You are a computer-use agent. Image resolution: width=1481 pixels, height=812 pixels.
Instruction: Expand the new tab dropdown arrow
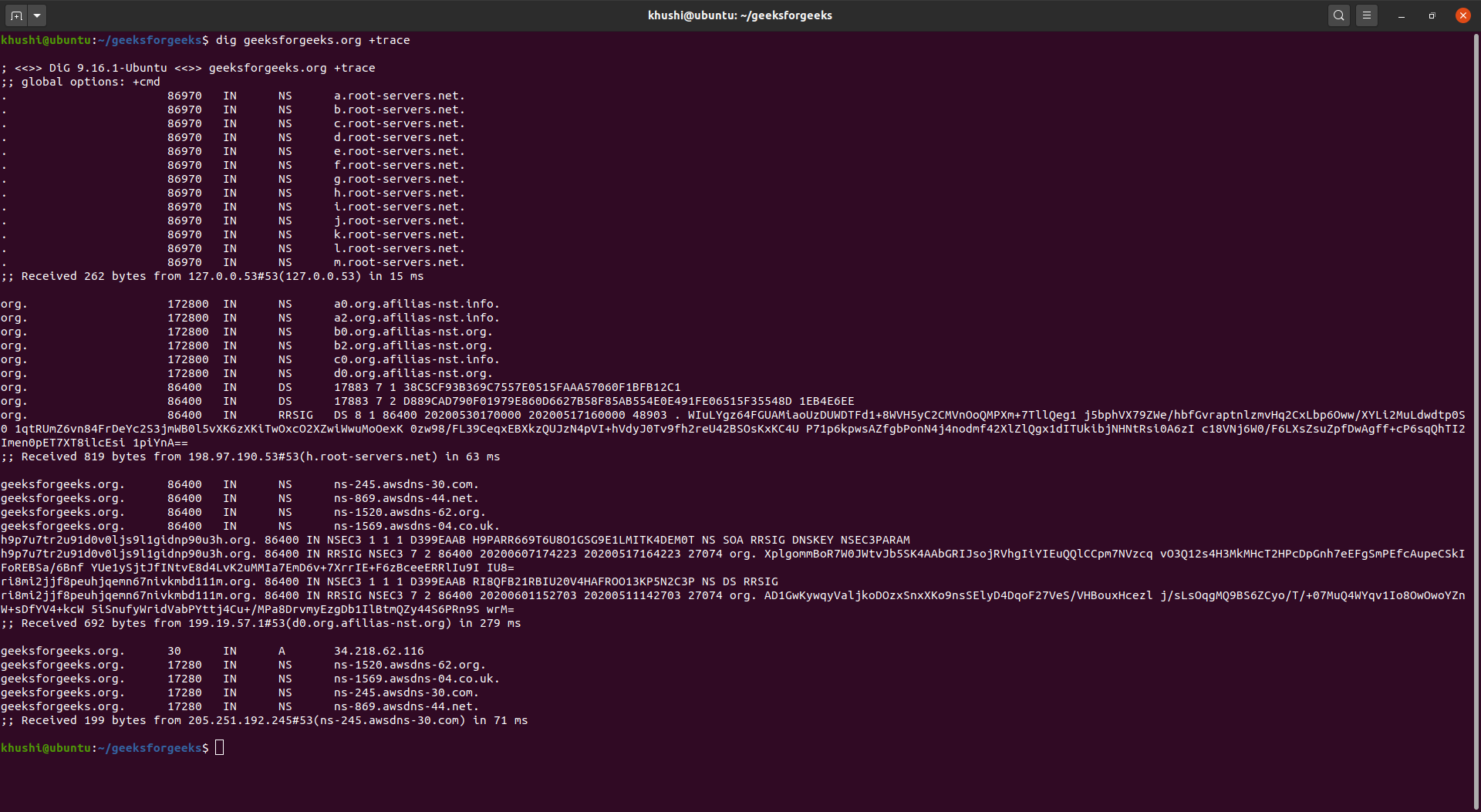[37, 15]
